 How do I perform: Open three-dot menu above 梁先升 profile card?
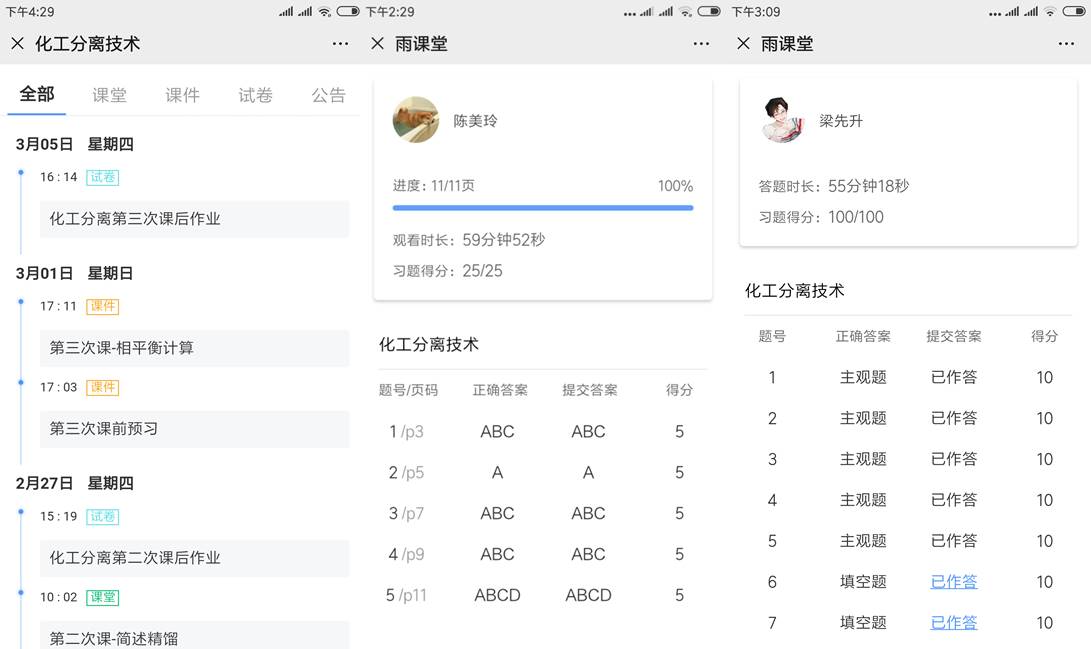[x=1066, y=44]
